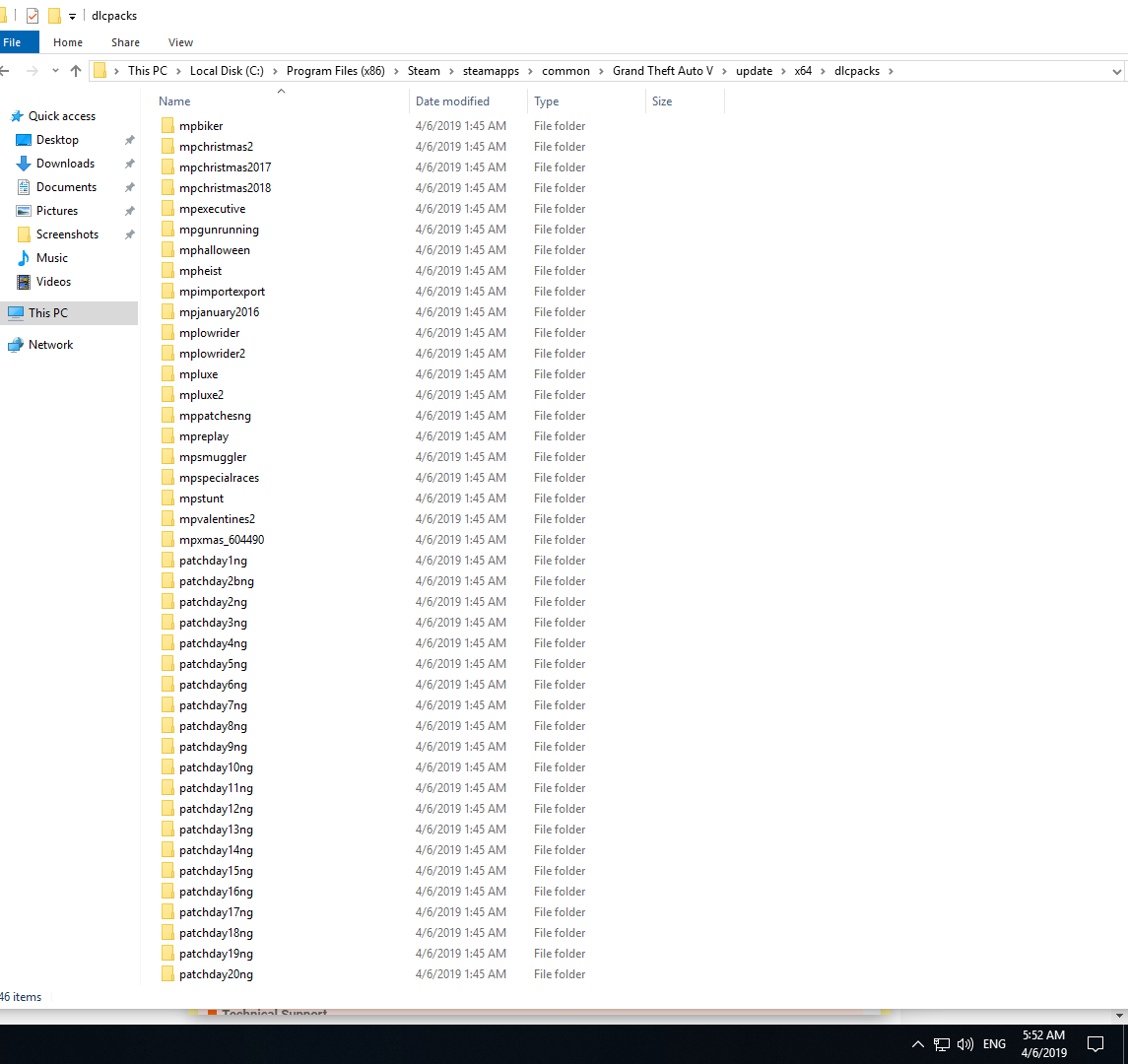Select the mpxmas_604490 folder icon
The image size is (1128, 1064).
point(167,540)
